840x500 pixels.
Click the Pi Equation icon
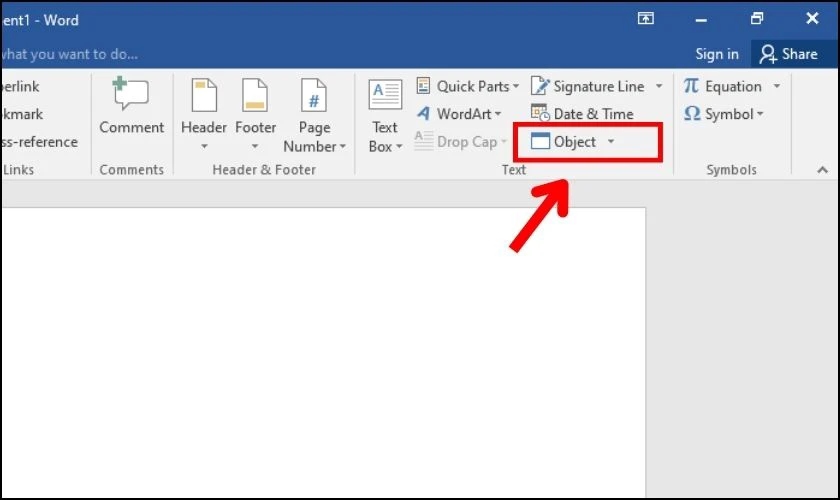(x=691, y=85)
